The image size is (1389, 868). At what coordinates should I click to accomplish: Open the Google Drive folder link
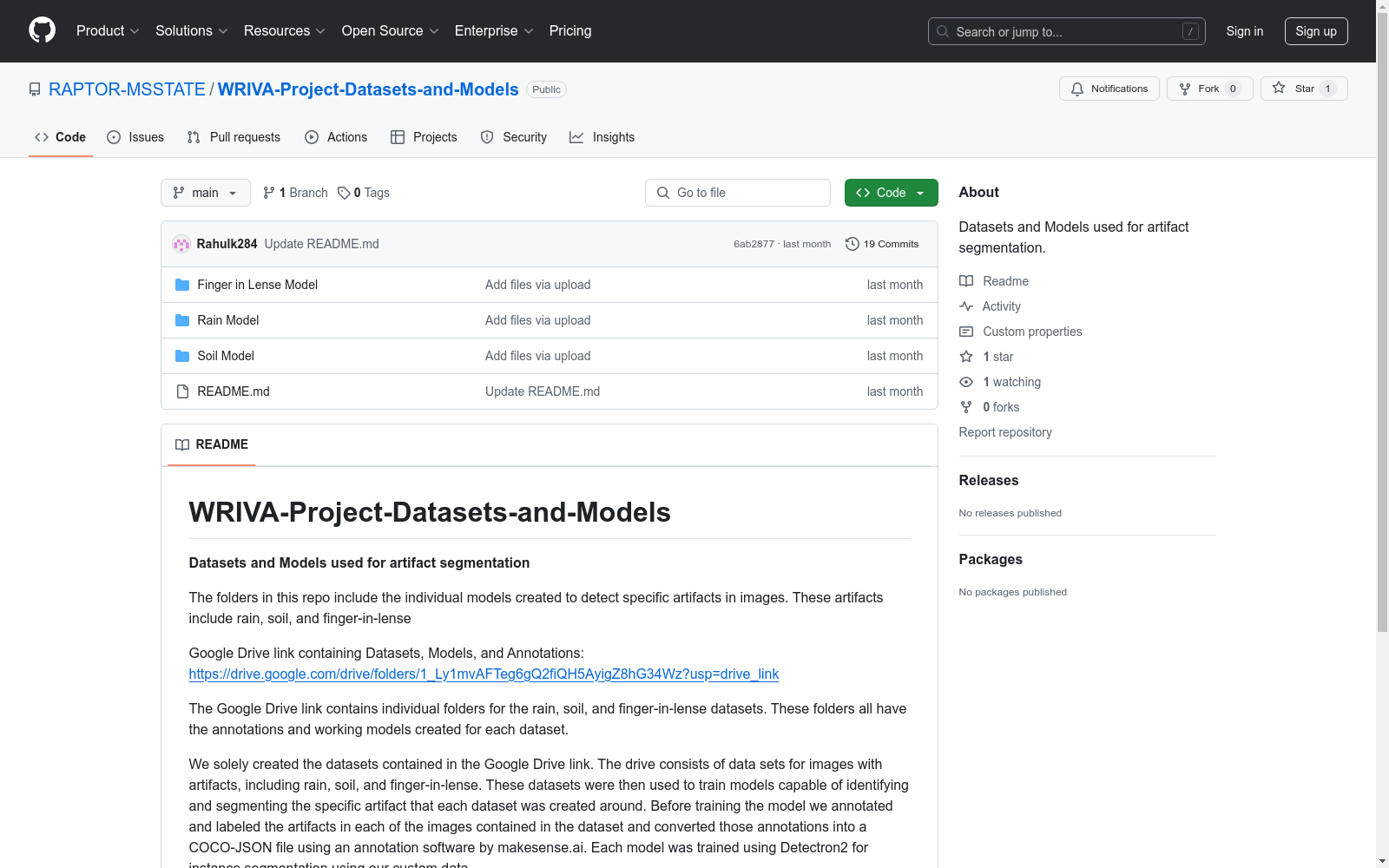tap(484, 674)
